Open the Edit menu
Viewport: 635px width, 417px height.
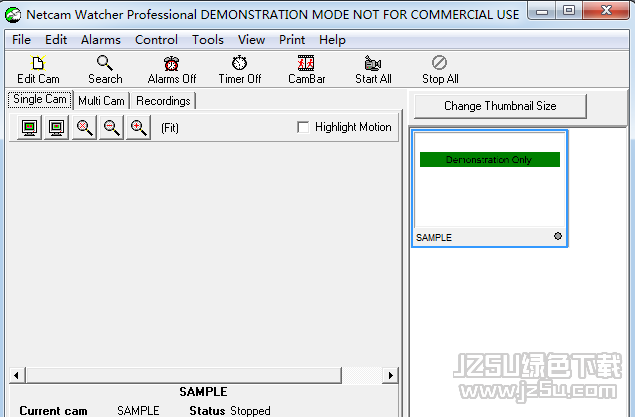[x=56, y=40]
